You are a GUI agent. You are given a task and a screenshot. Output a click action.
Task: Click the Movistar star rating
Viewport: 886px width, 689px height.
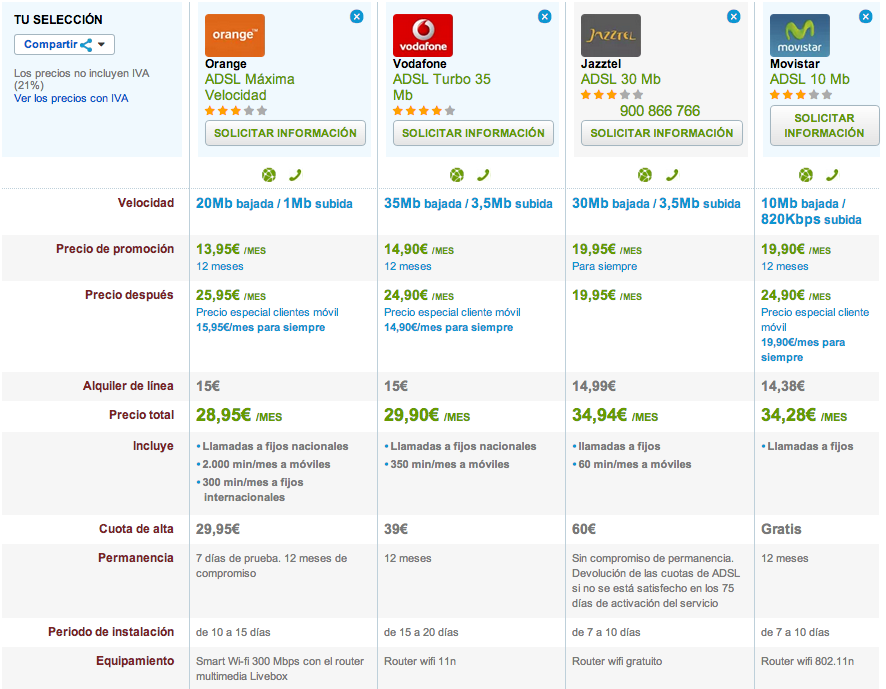click(x=801, y=94)
